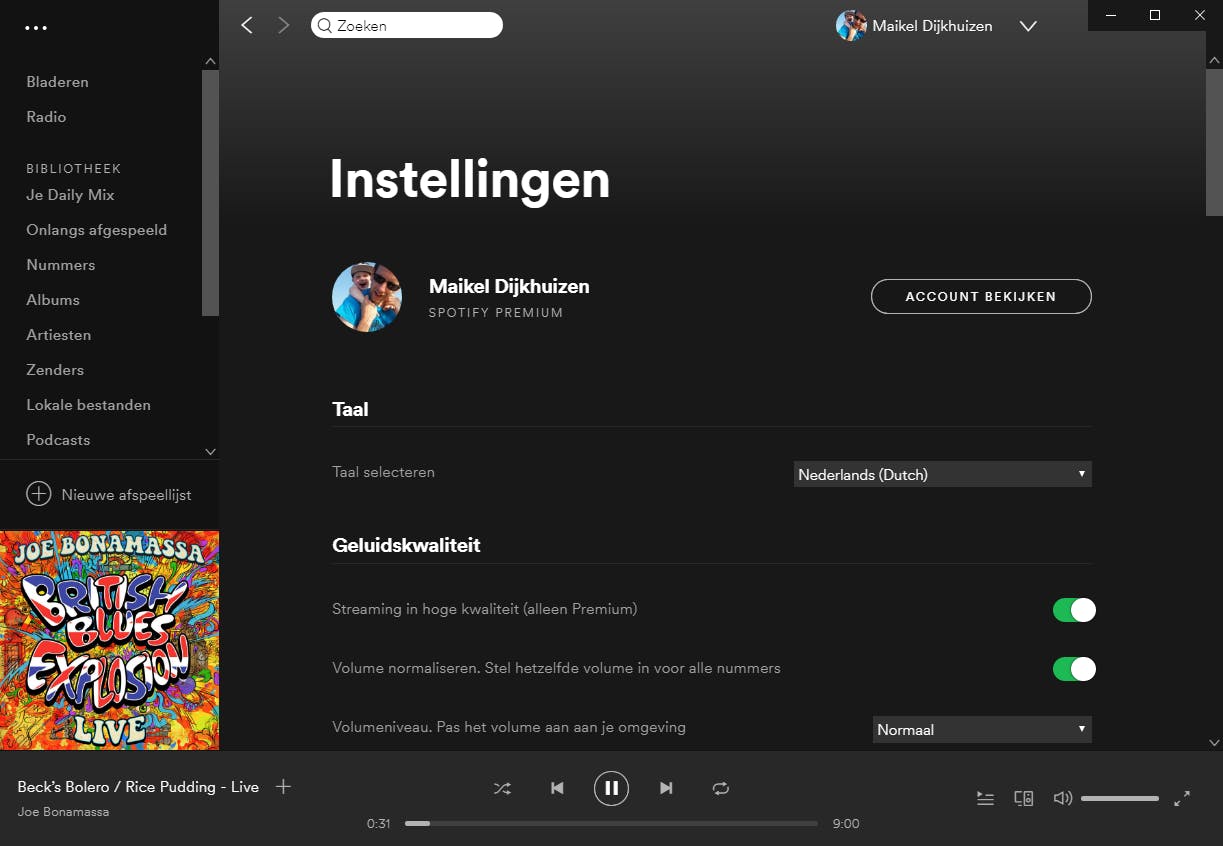
Task: Open Lokale bestanden
Action: tap(88, 405)
